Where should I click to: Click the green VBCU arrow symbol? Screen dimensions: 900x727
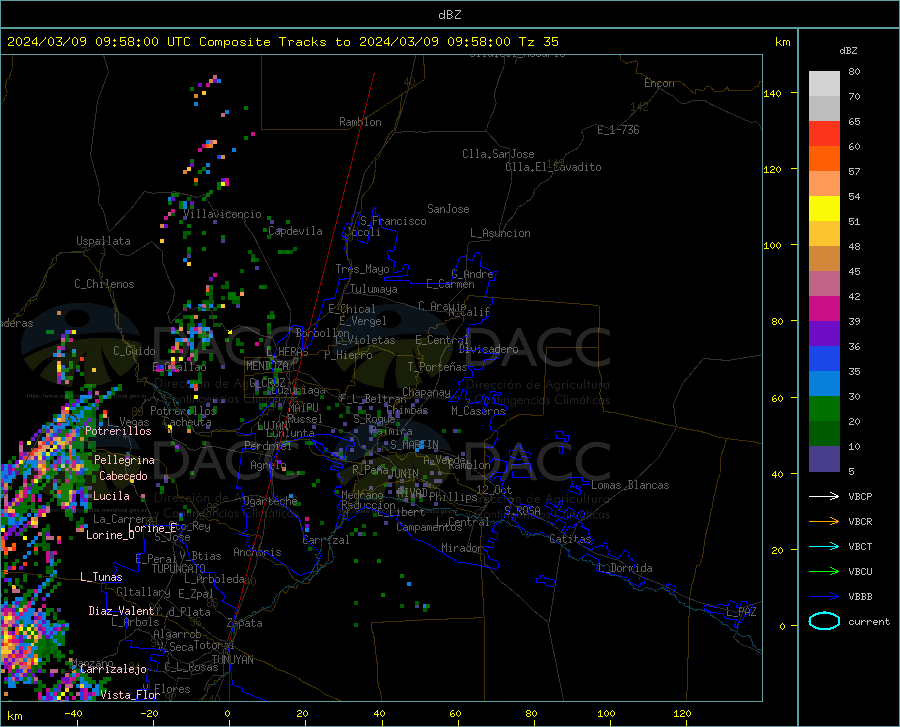pos(824,572)
